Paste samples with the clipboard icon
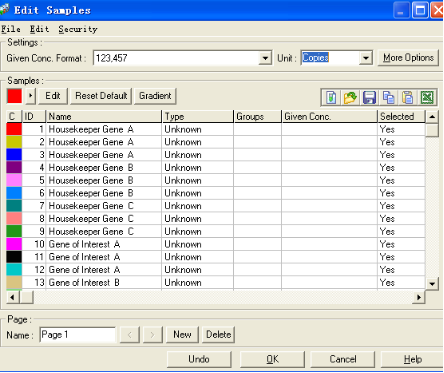 point(408,98)
